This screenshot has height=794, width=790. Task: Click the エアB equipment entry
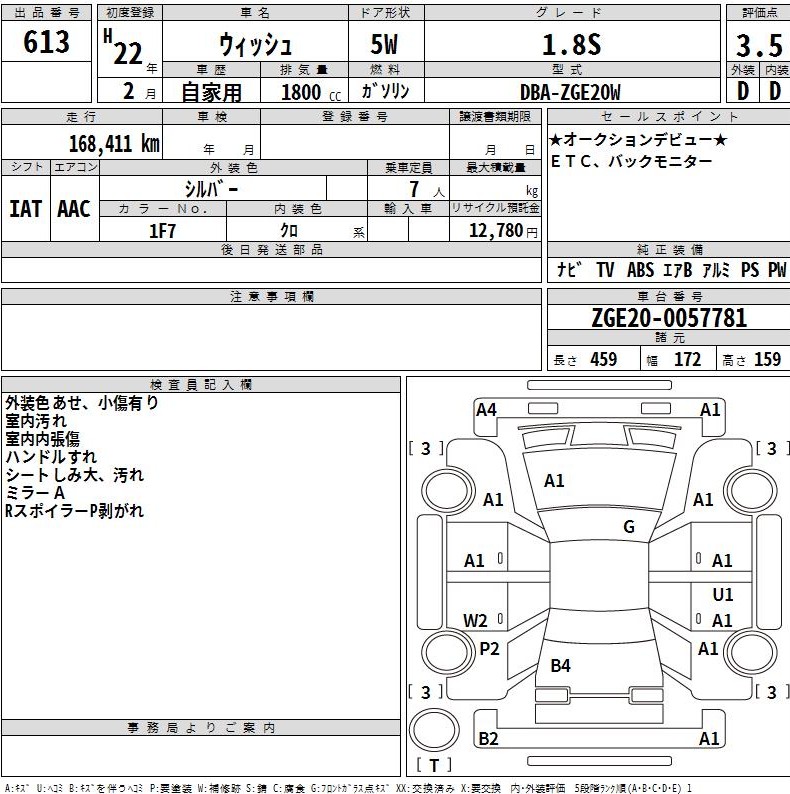point(677,270)
